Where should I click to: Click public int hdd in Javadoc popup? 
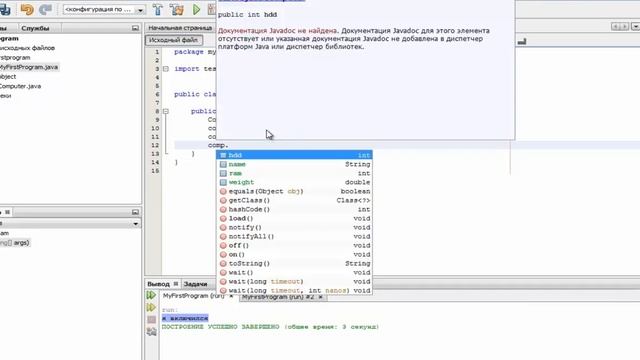(x=247, y=15)
